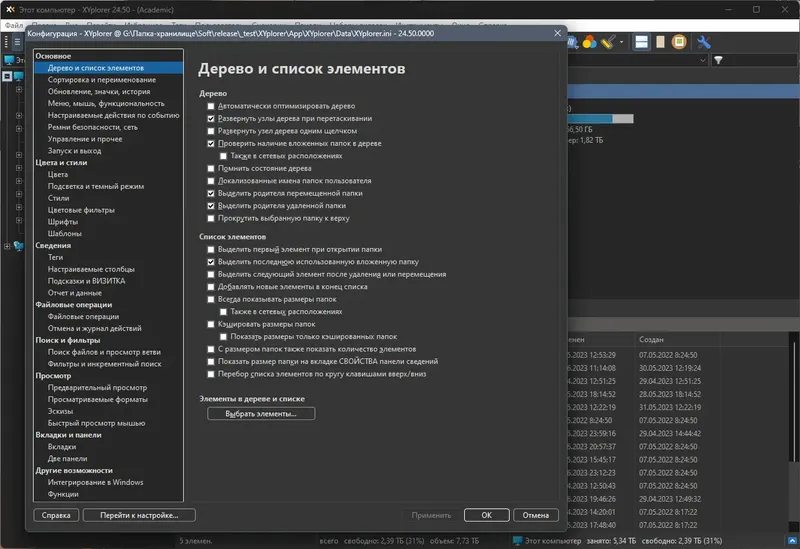Enable 'Автоматически оптимизировать дерево' checkbox

pos(211,106)
